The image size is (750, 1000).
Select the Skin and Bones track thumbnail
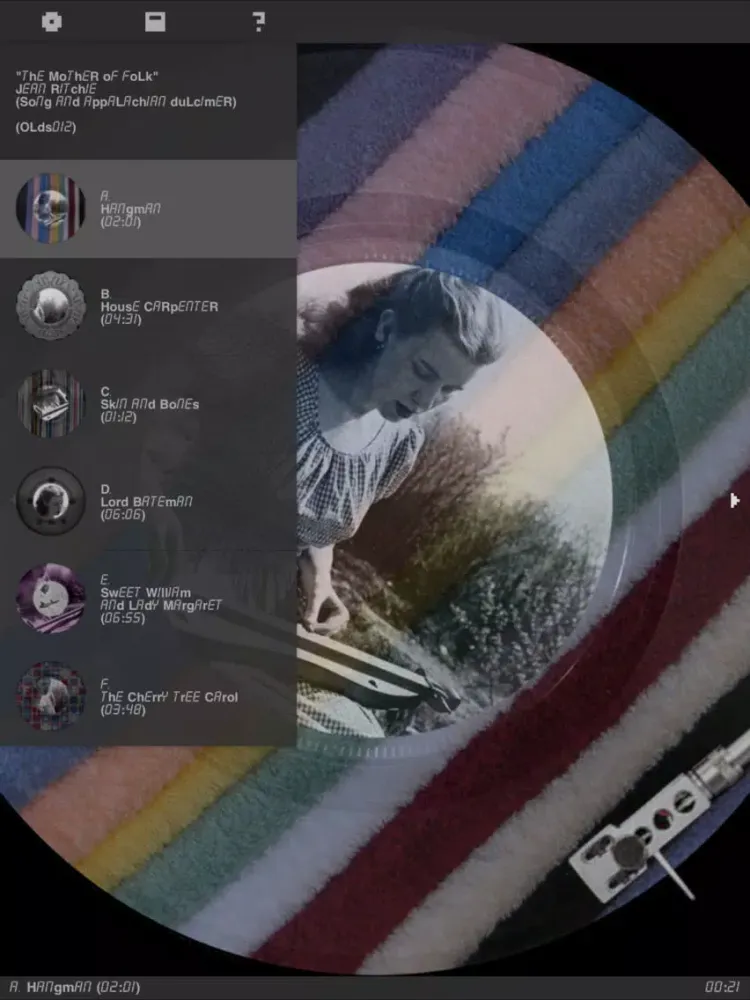(x=50, y=403)
